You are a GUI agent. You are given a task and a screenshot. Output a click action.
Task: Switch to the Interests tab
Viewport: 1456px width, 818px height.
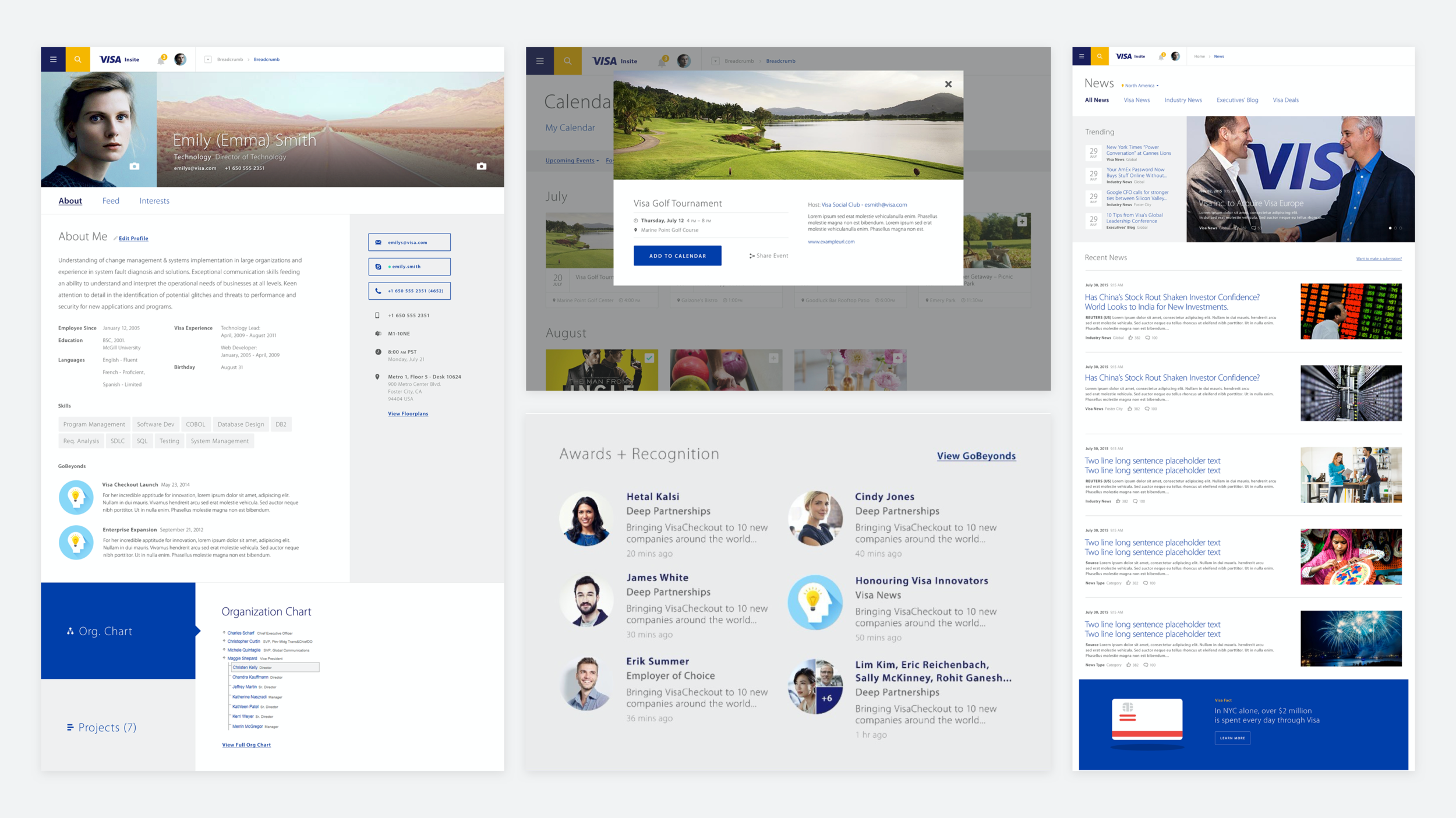click(154, 201)
